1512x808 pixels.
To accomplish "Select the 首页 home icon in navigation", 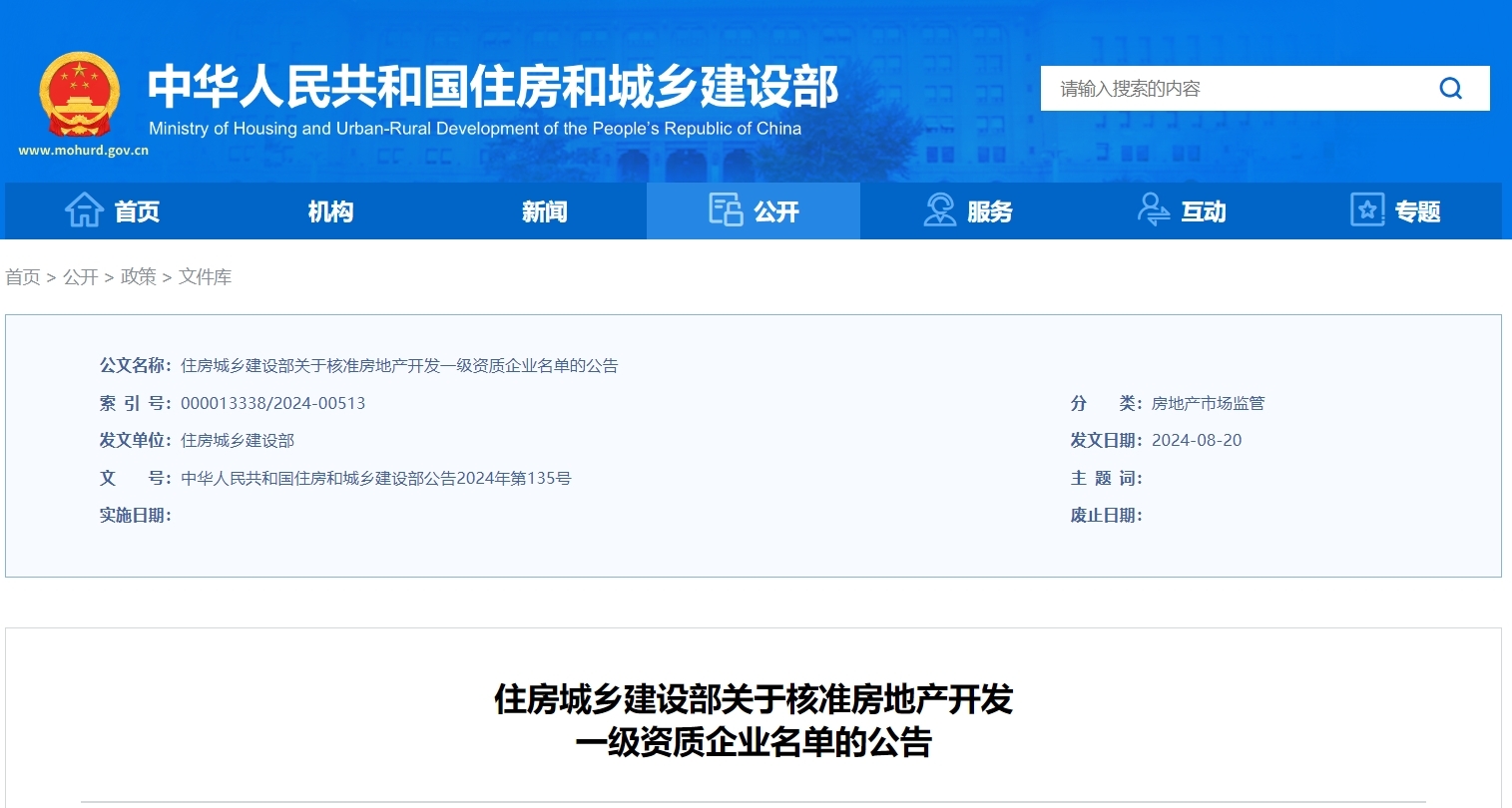I will coord(86,210).
